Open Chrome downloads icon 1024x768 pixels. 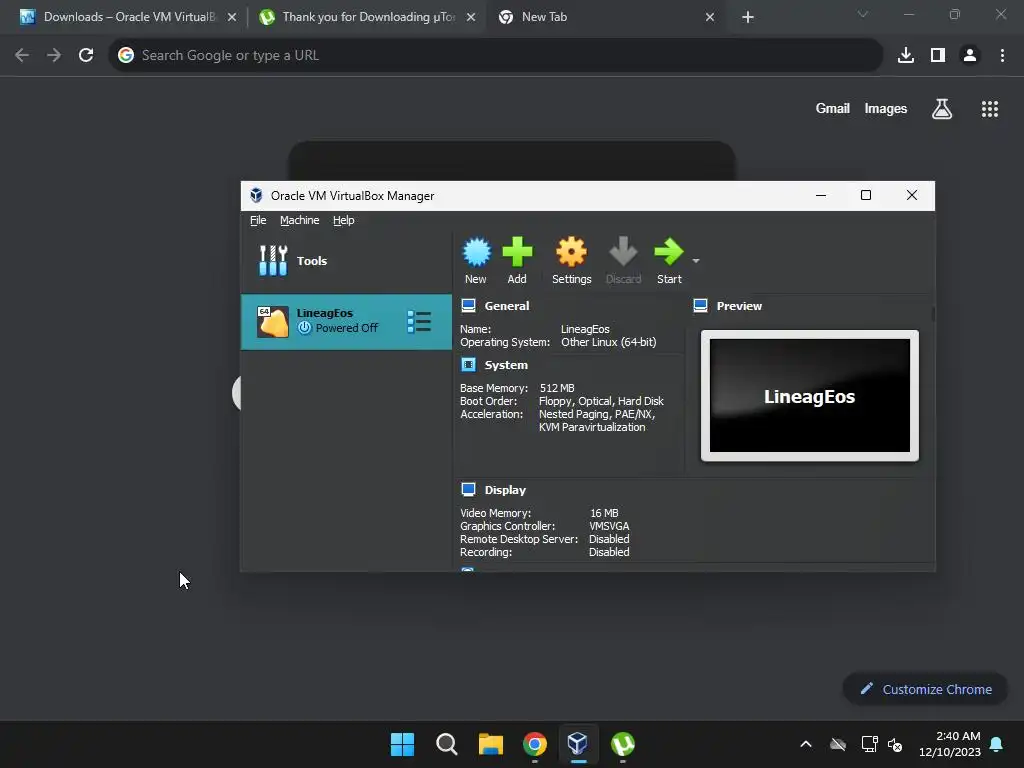click(906, 56)
